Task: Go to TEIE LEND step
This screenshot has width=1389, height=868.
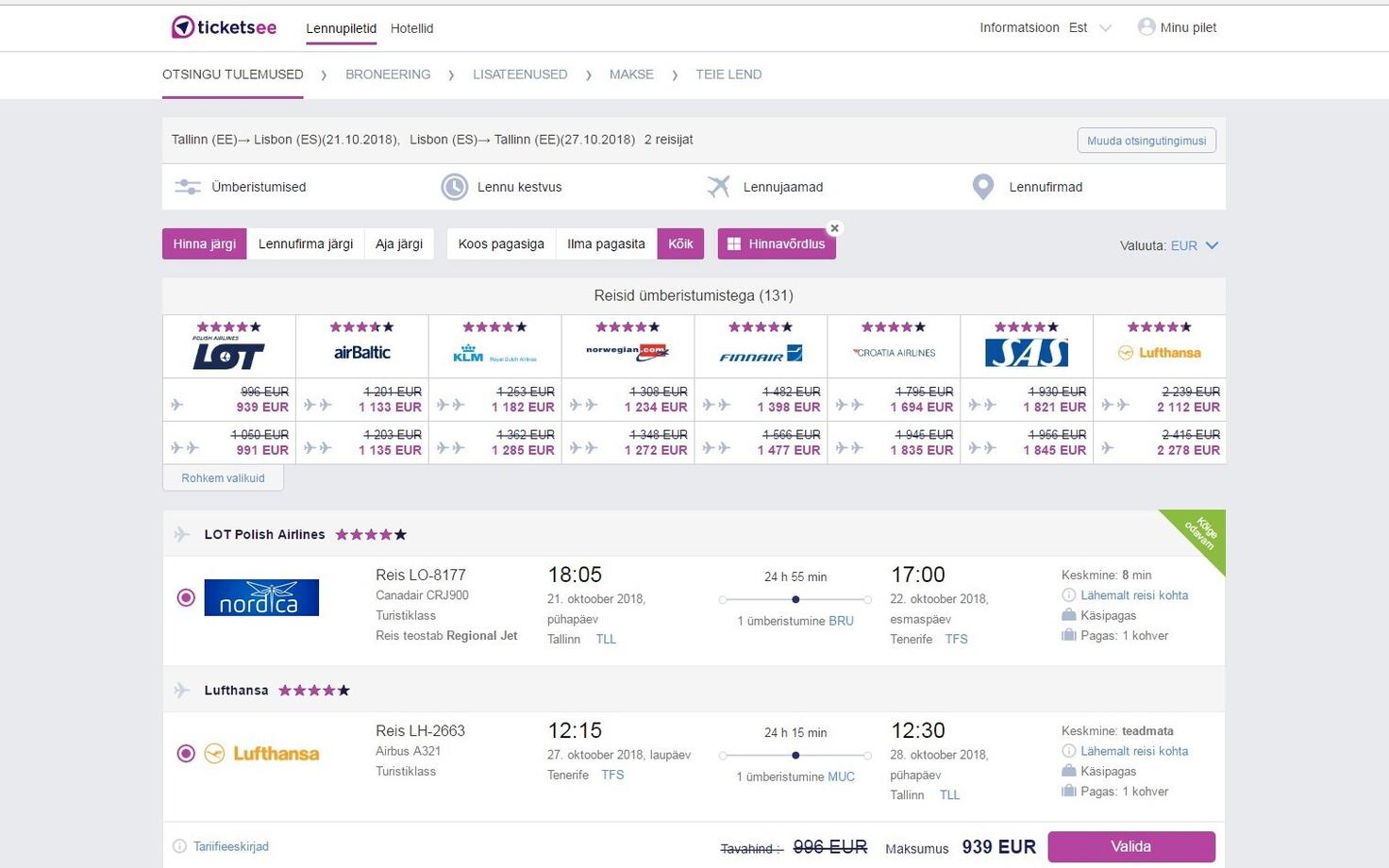Action: click(728, 75)
